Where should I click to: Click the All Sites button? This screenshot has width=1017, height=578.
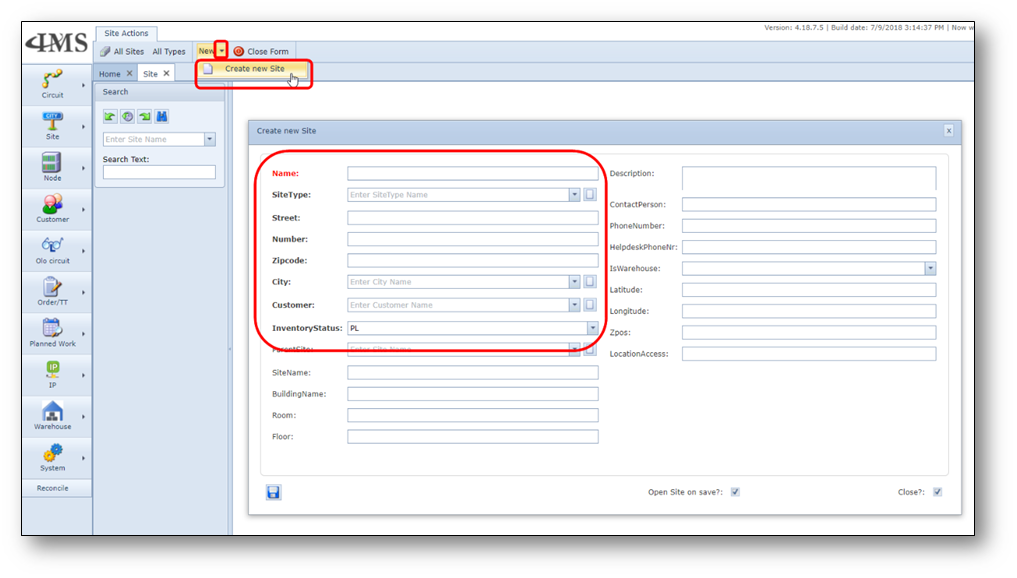pos(122,51)
